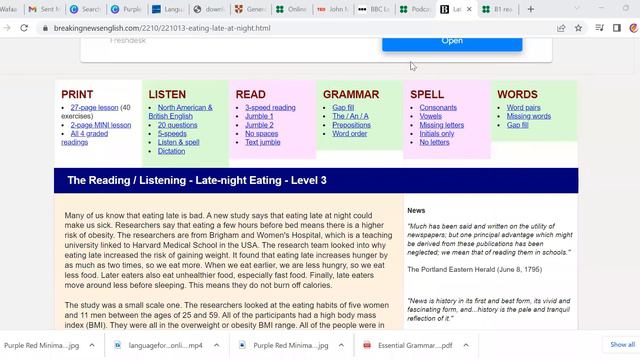The width and height of the screenshot is (640, 360).
Task: Open the Words Gap fill link
Action: (x=517, y=125)
